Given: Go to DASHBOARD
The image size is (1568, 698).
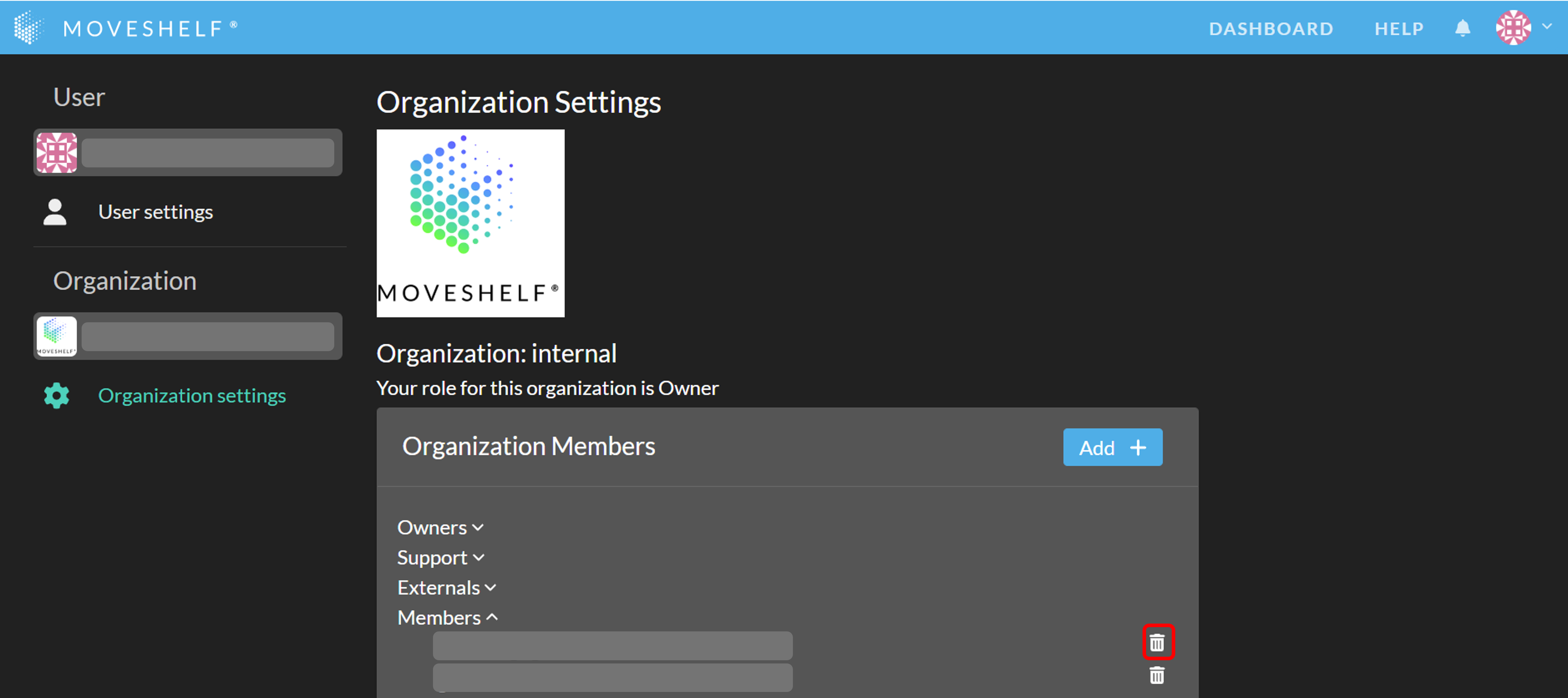Looking at the screenshot, I should tap(1270, 28).
